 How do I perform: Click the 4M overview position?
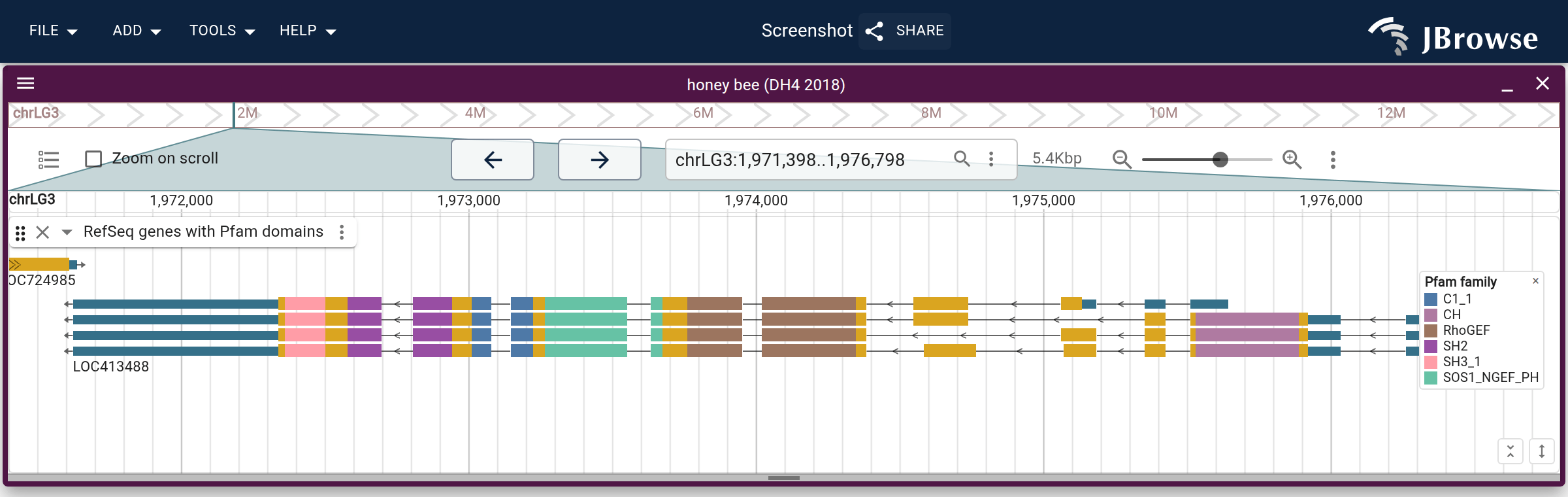coord(475,113)
